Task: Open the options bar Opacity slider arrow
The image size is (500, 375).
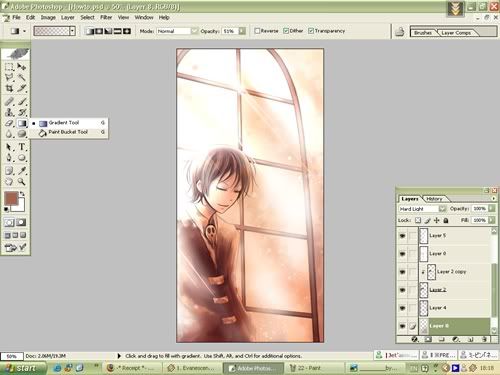Action: (242, 31)
